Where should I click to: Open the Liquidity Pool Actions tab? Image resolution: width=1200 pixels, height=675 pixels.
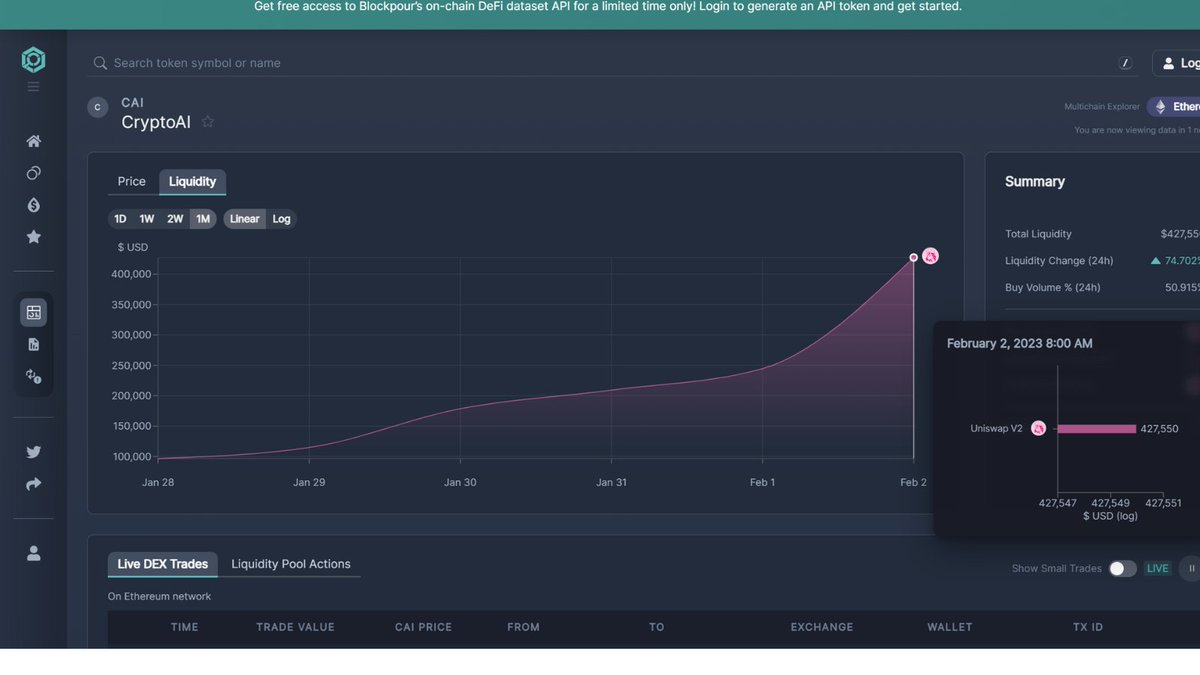tap(291, 563)
